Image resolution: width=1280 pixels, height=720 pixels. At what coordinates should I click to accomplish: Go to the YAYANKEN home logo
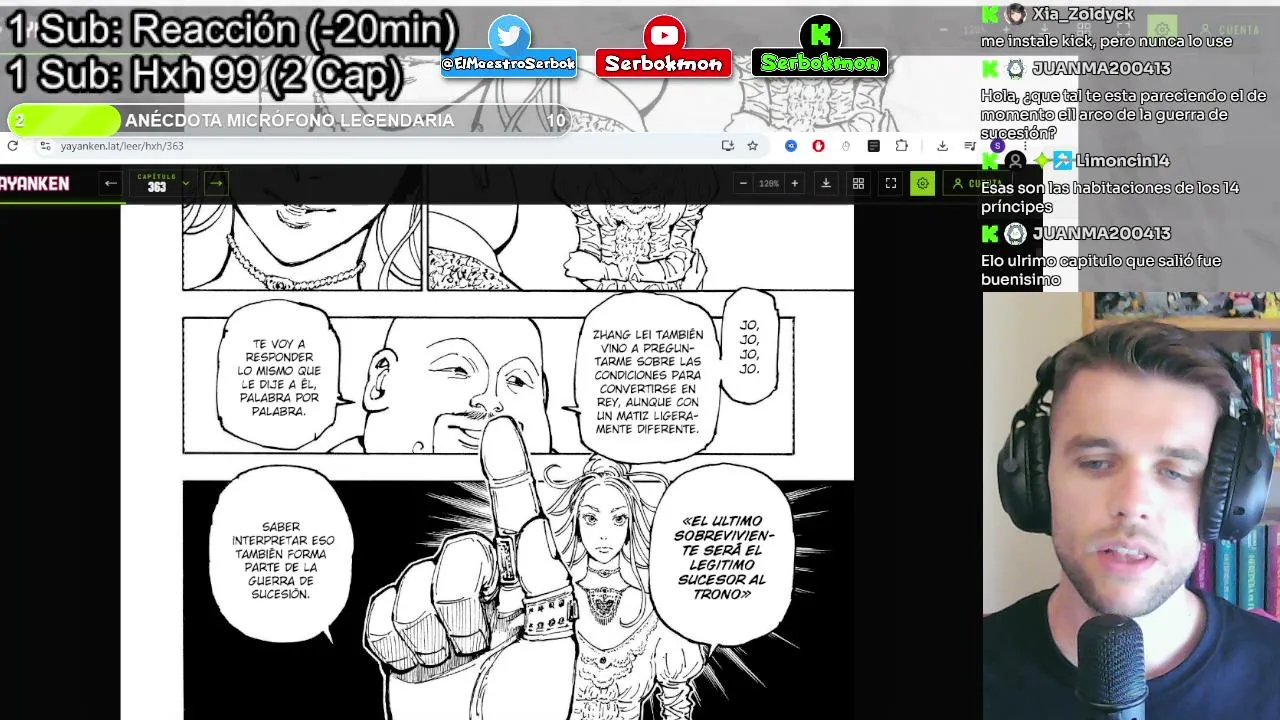[35, 184]
